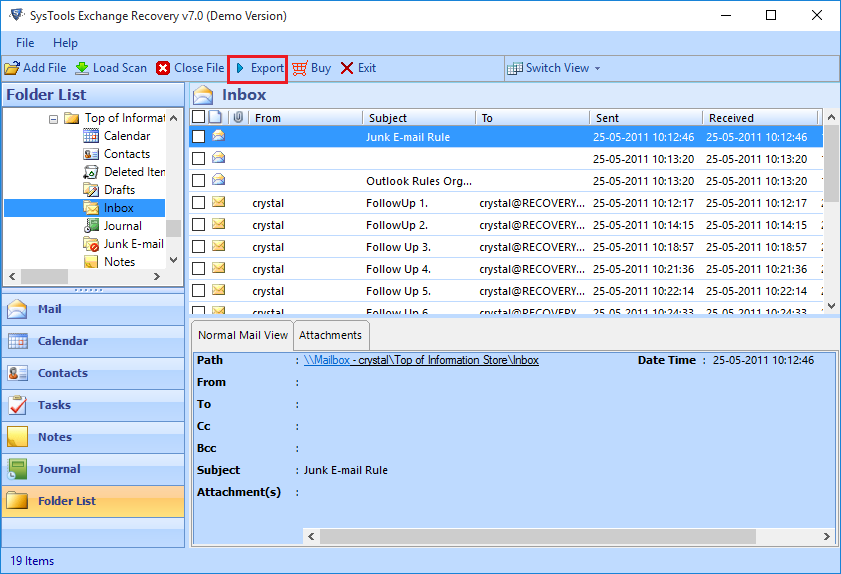Screen dimensions: 841x574
Task: Click envelope icon of Junk E-mail Rule message
Action: pyautogui.click(x=218, y=136)
